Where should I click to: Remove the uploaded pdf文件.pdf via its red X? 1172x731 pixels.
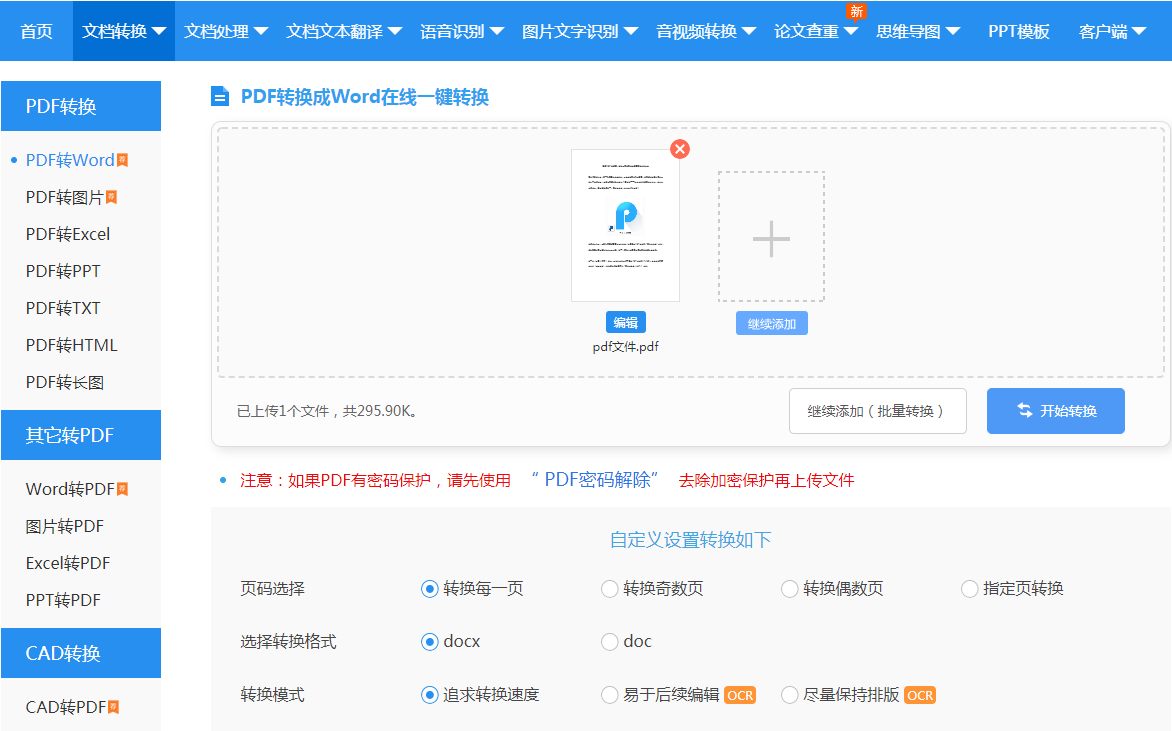pos(680,148)
